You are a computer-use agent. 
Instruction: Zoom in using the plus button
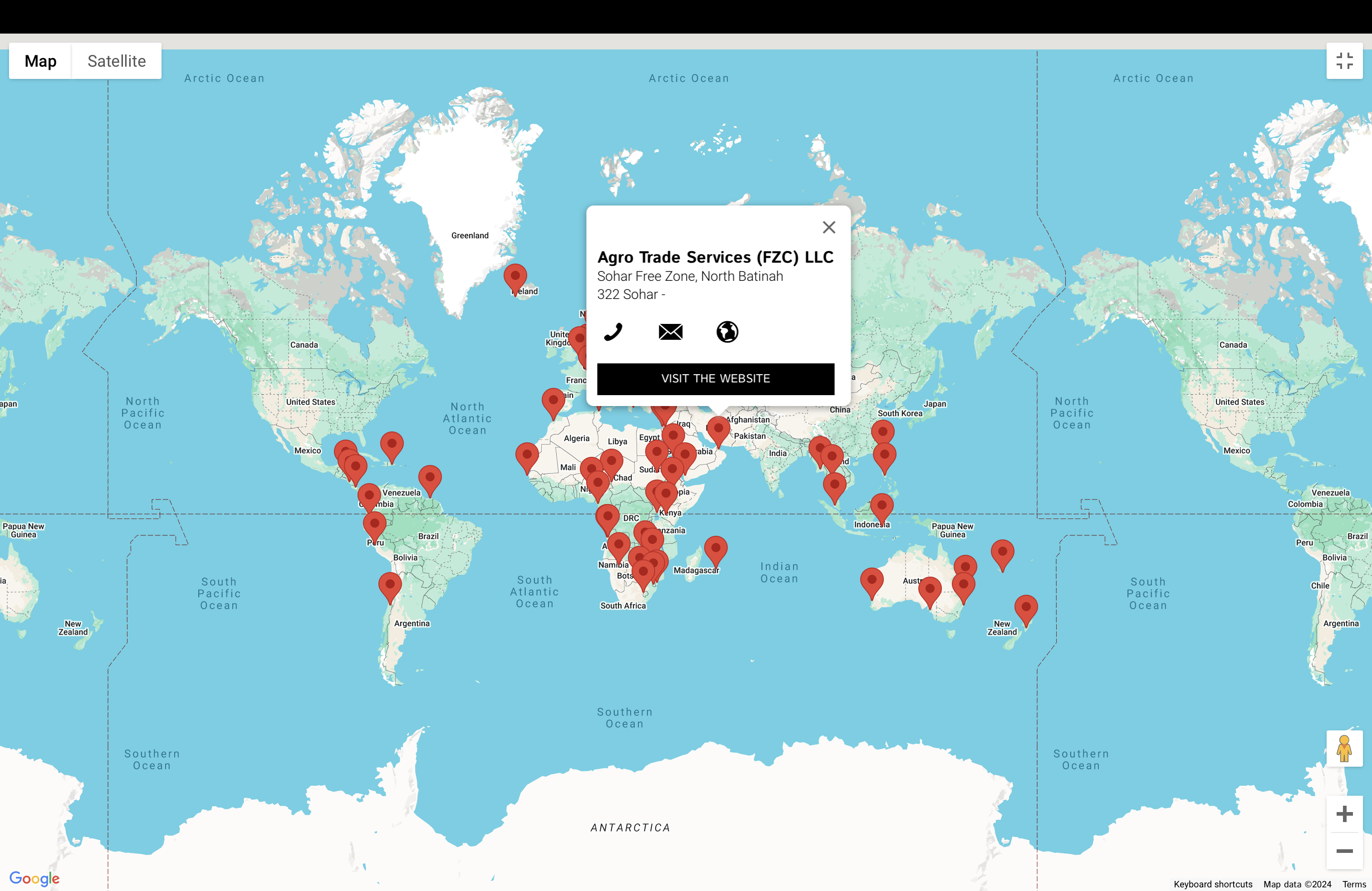[x=1344, y=814]
